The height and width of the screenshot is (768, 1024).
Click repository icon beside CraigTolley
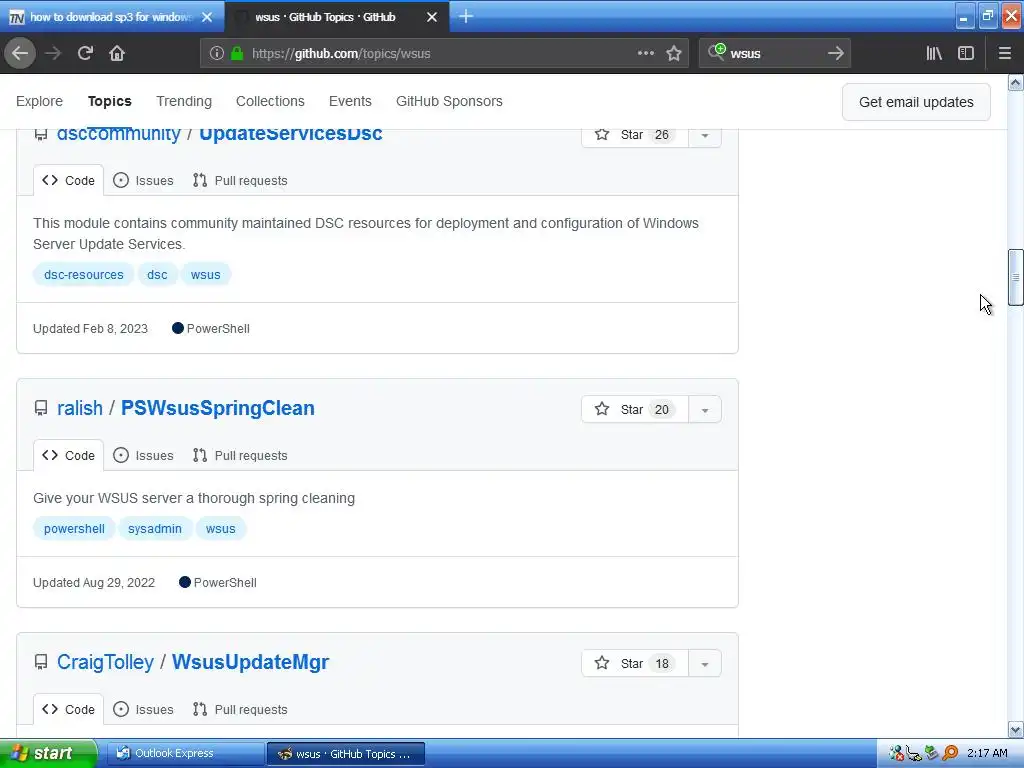40,663
